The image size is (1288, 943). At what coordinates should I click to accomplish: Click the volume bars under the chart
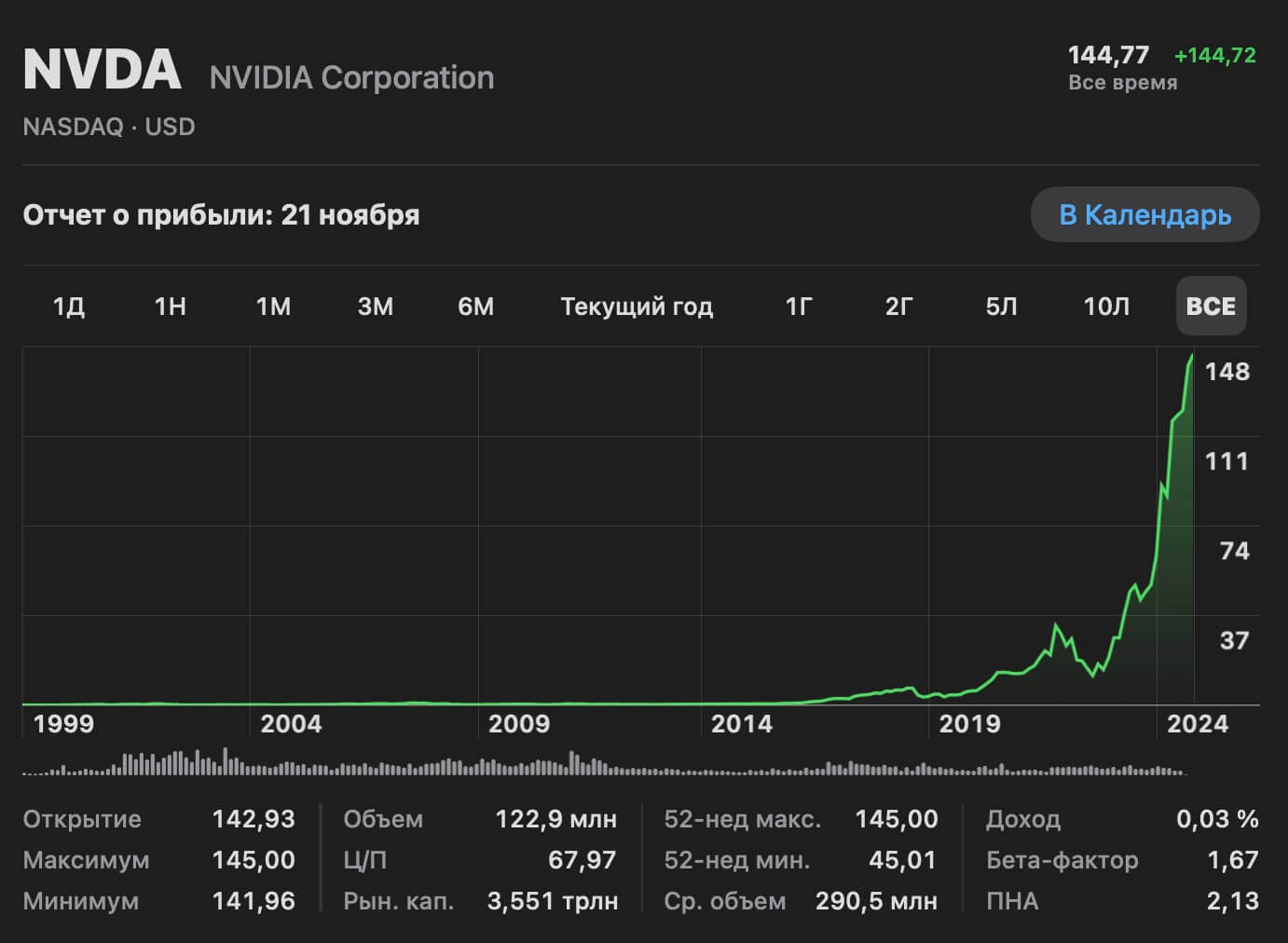pos(604,762)
